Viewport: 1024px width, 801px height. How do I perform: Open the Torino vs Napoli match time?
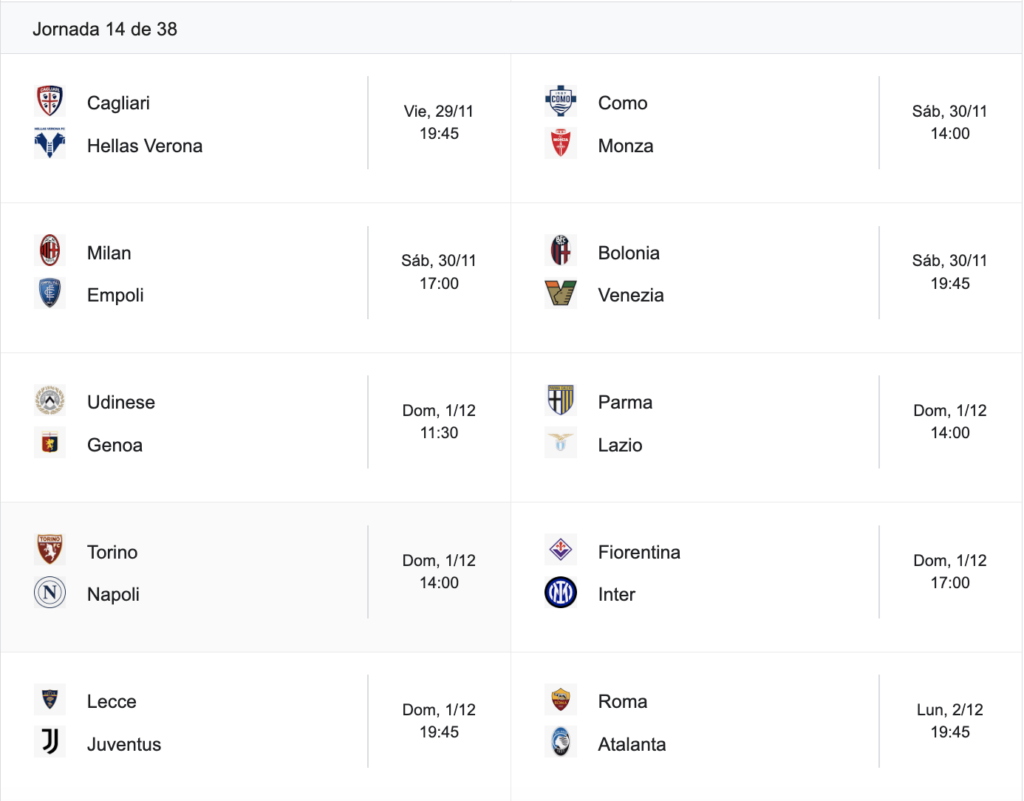pyautogui.click(x=439, y=583)
